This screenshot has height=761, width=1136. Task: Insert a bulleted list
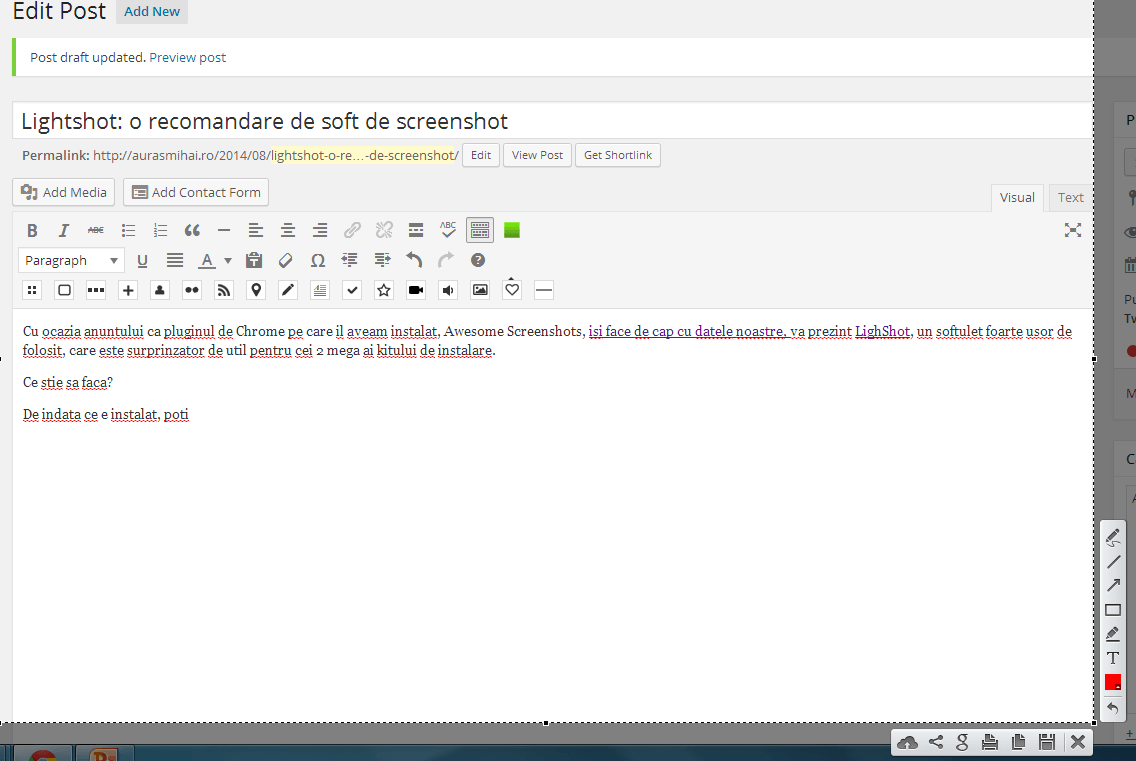[128, 230]
